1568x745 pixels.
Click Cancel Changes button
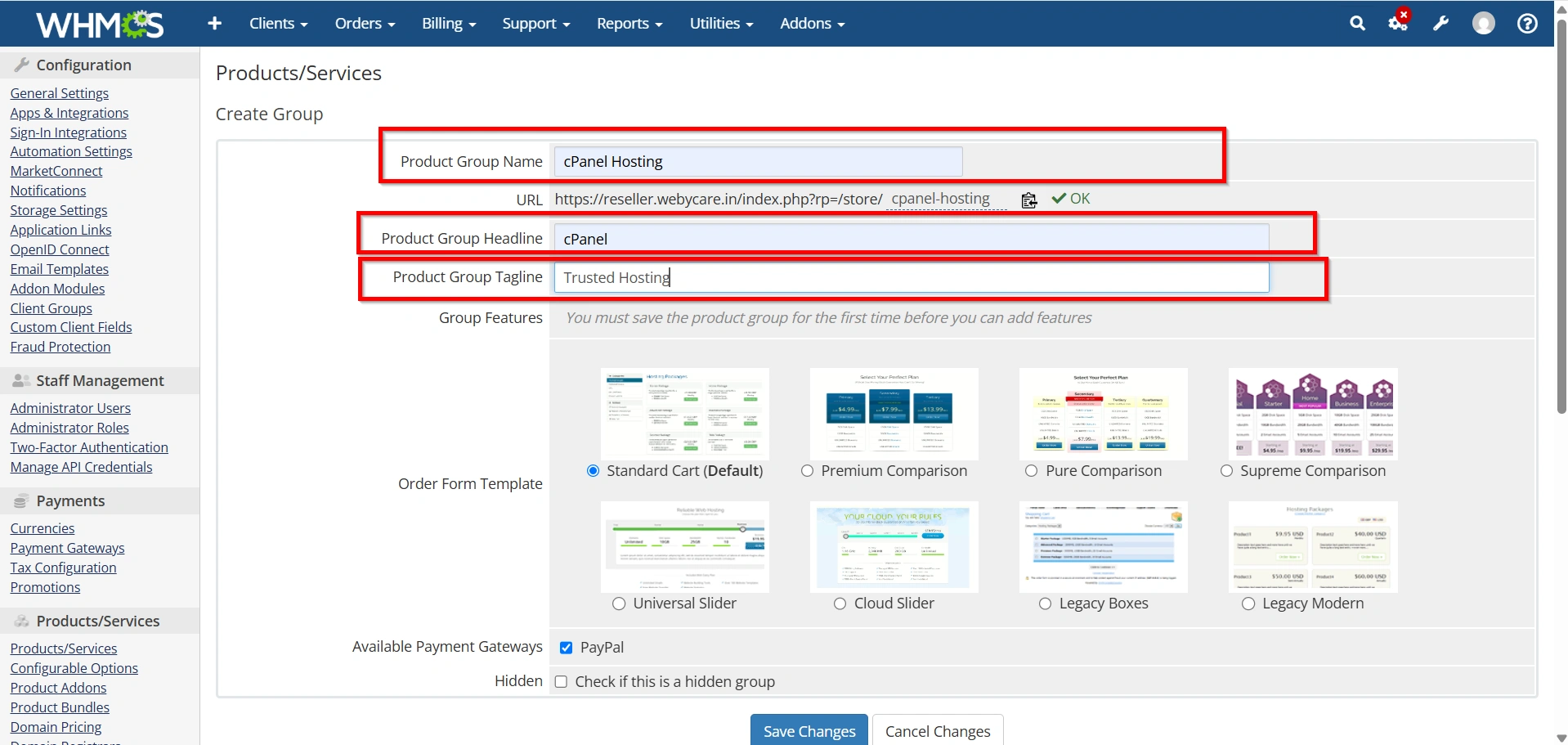point(938,731)
